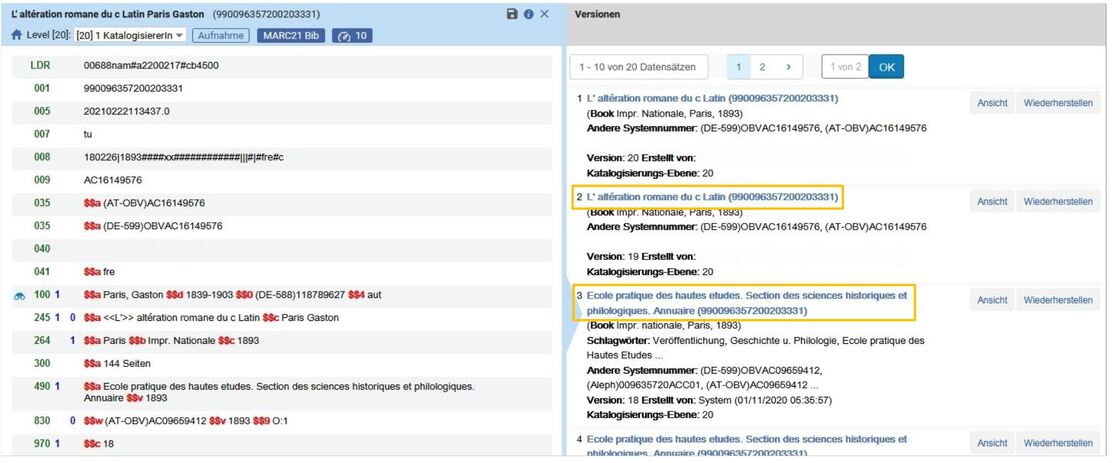Click Wiederherstellen for version 19 entry
This screenshot has height=463, width=1112.
coord(1058,201)
